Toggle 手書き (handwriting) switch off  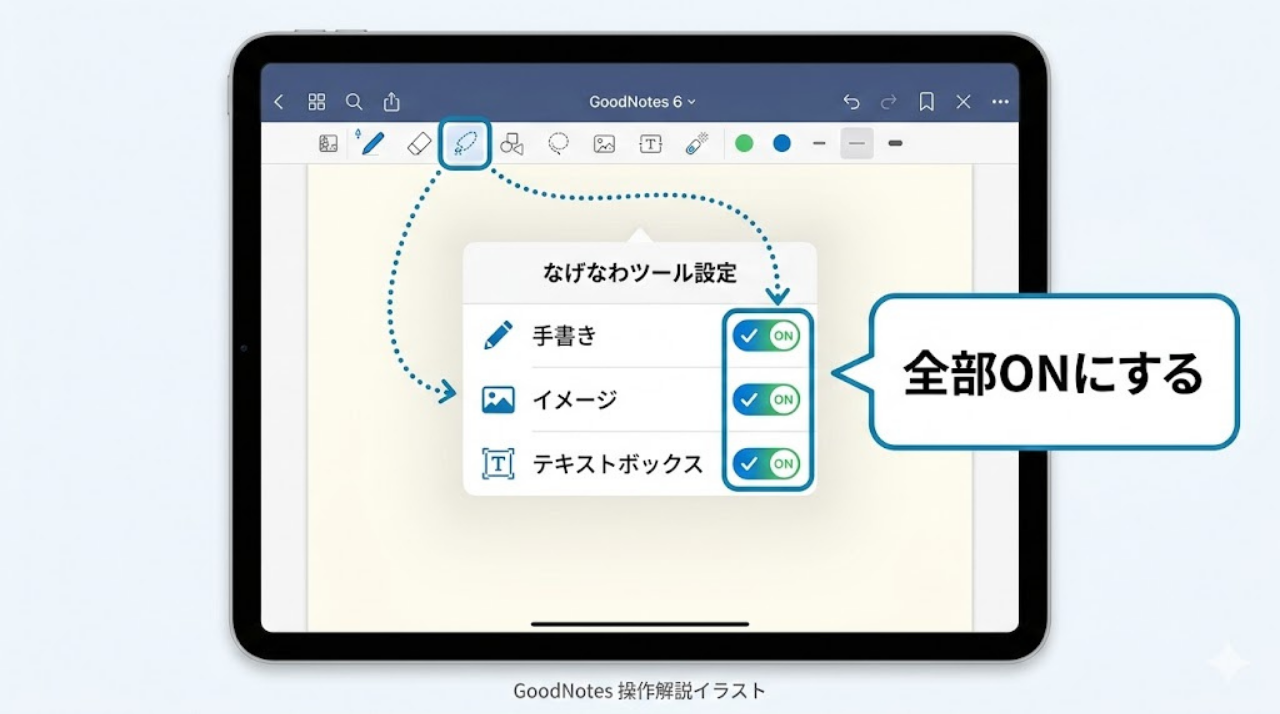tap(767, 336)
